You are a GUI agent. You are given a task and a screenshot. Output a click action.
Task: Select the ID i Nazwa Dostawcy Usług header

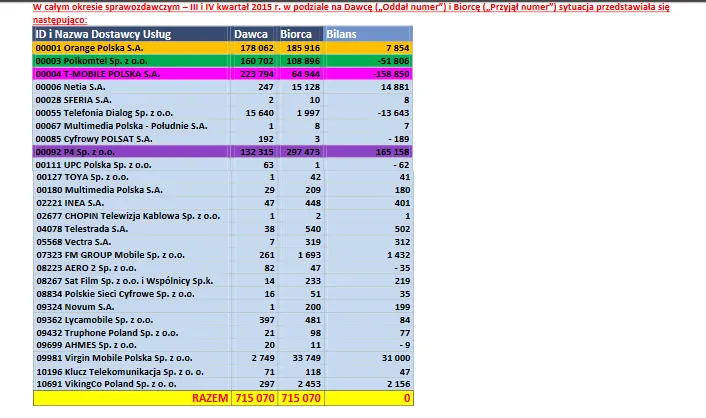(x=103, y=34)
